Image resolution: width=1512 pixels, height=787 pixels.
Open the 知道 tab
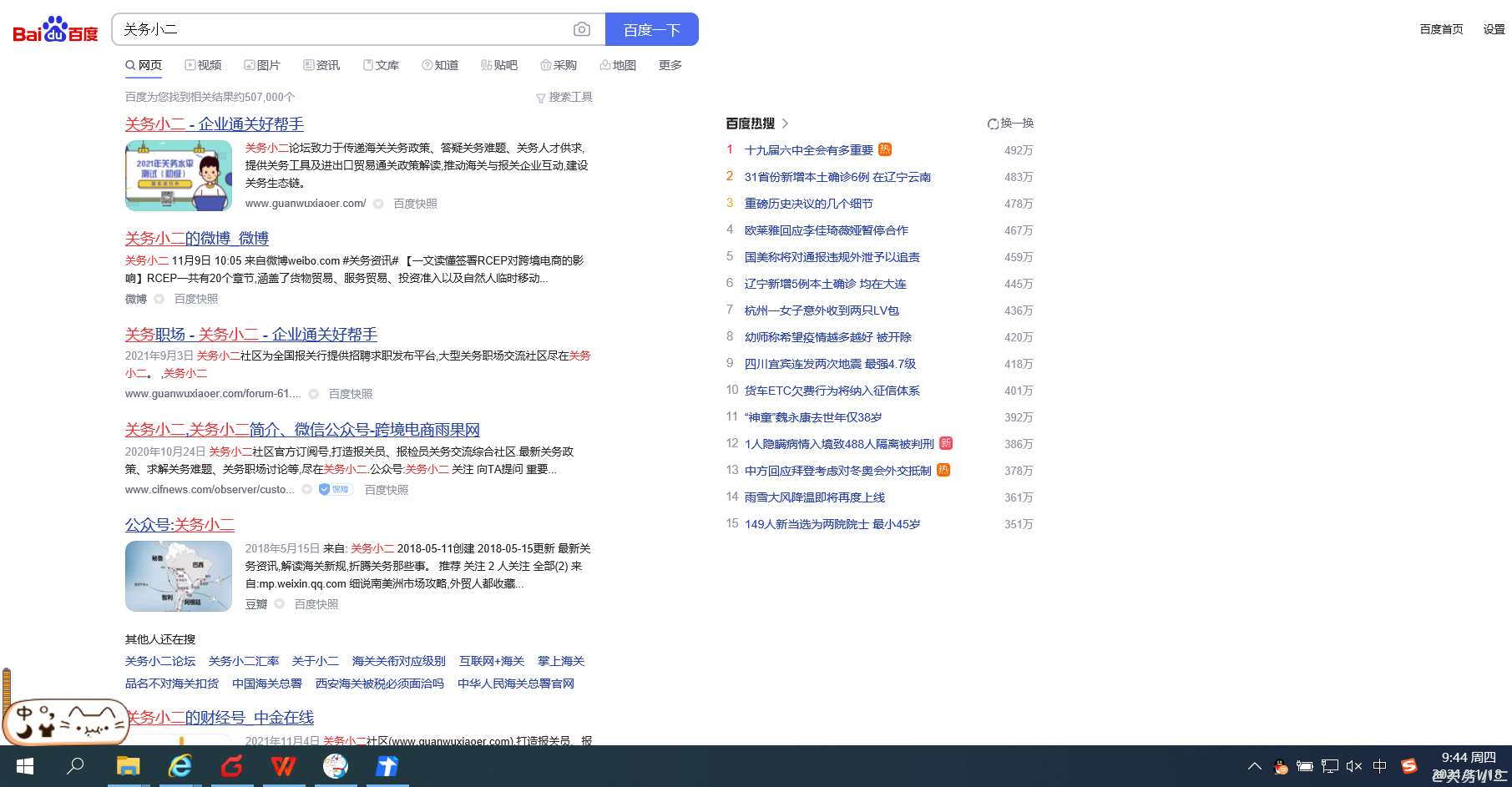point(440,65)
